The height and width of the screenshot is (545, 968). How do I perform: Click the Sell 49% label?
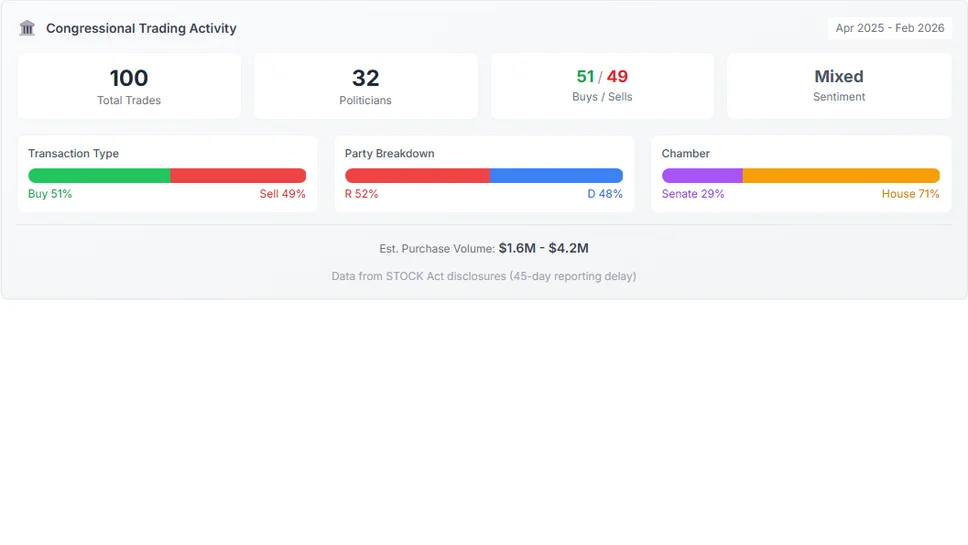(282, 194)
